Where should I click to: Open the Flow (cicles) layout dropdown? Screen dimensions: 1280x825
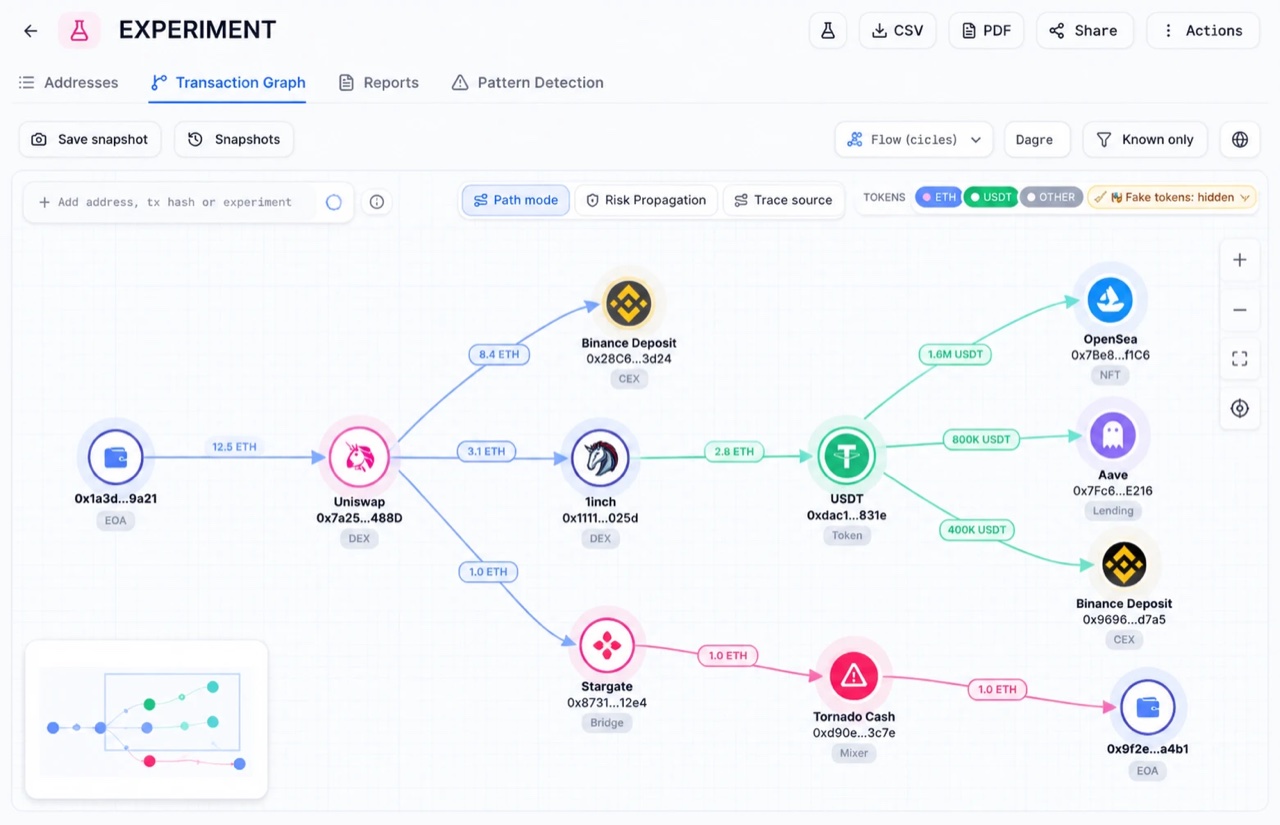914,140
